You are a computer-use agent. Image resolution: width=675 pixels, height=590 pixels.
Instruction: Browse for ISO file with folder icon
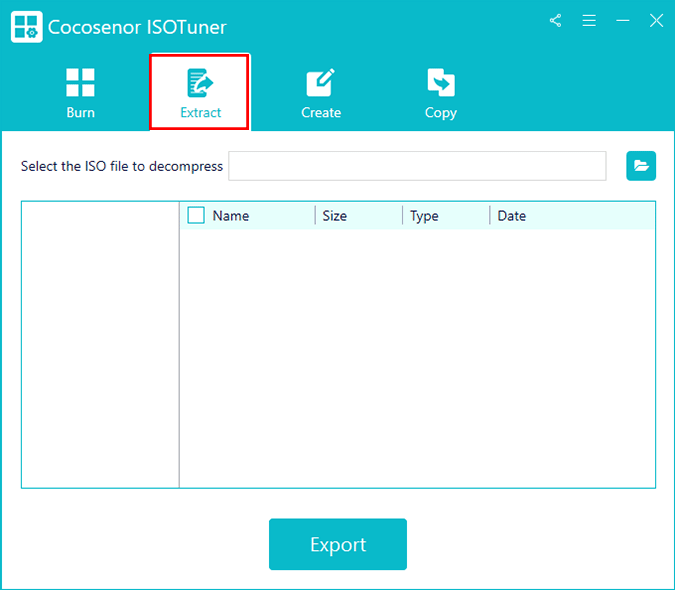pyautogui.click(x=641, y=166)
